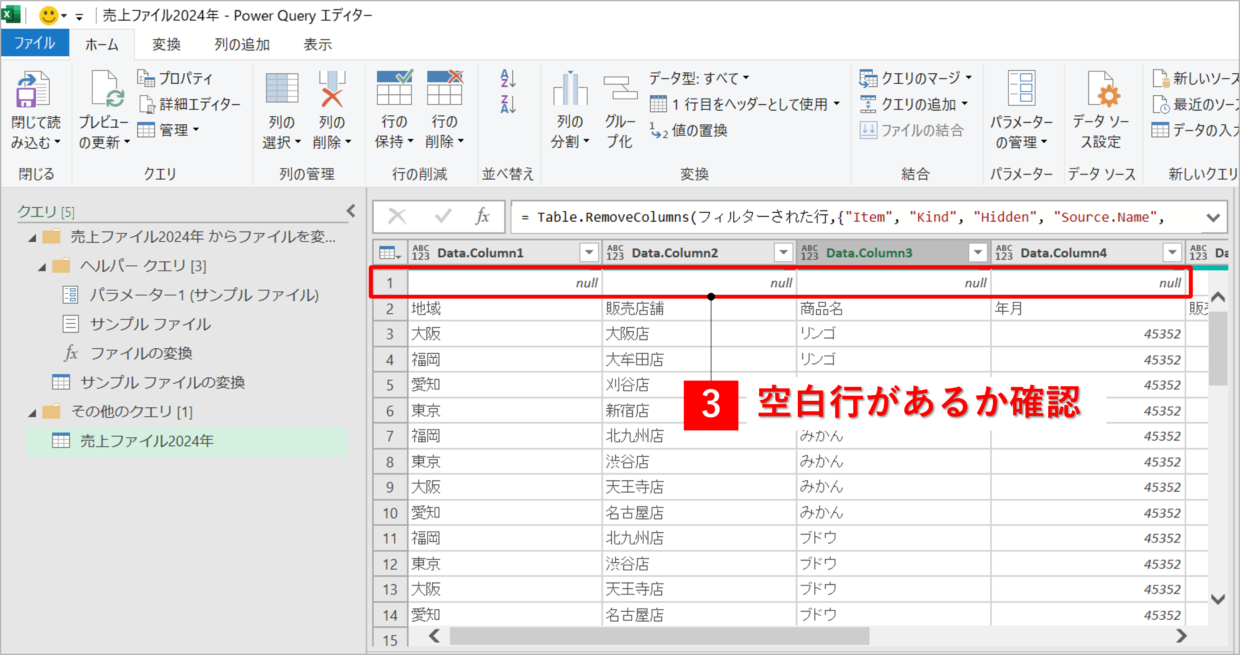The image size is (1240, 655).
Task: Open プロパティ (Properties) from the ribbon
Action: pos(175,78)
